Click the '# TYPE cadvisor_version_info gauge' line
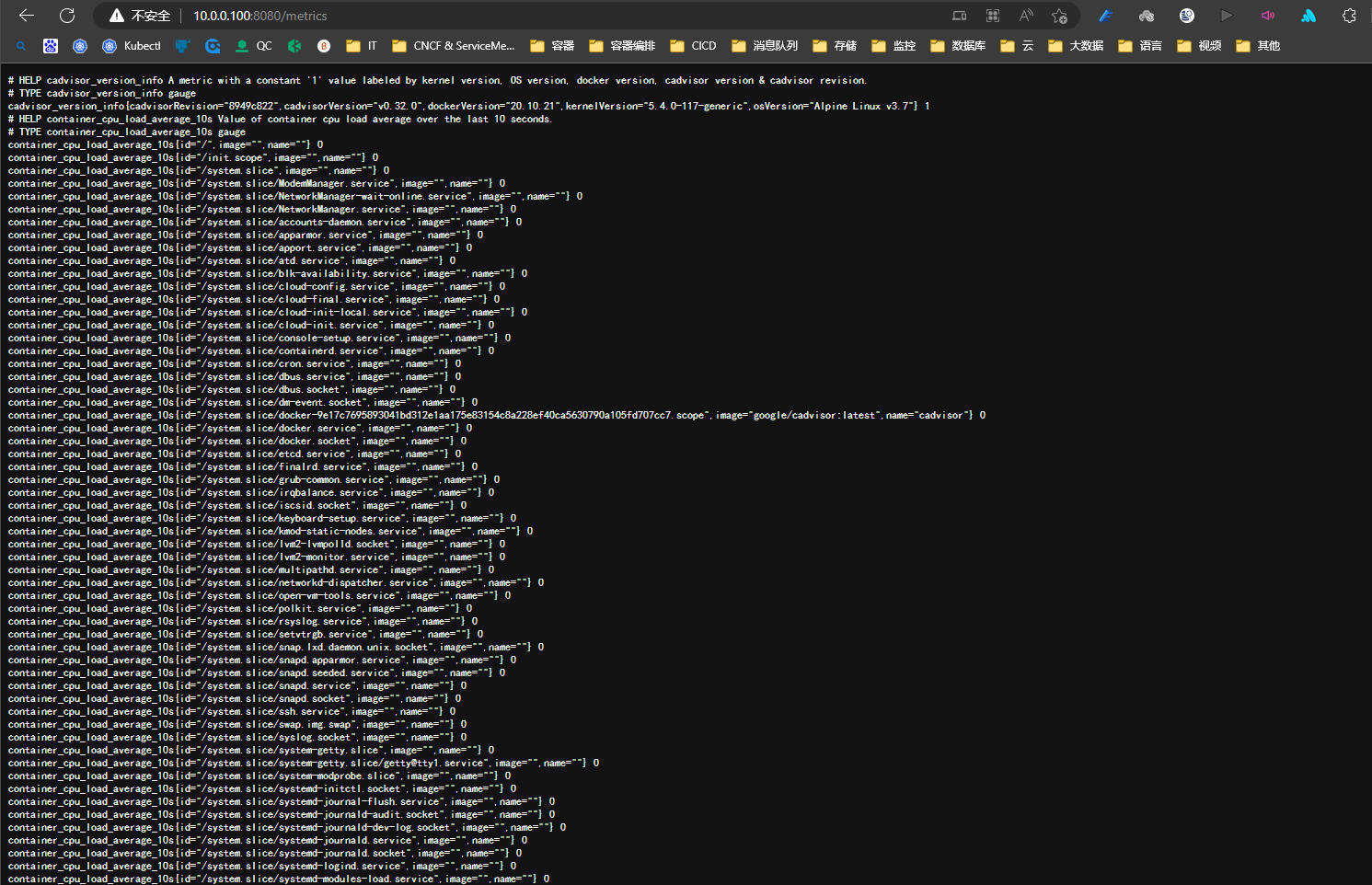1372x885 pixels. point(102,93)
